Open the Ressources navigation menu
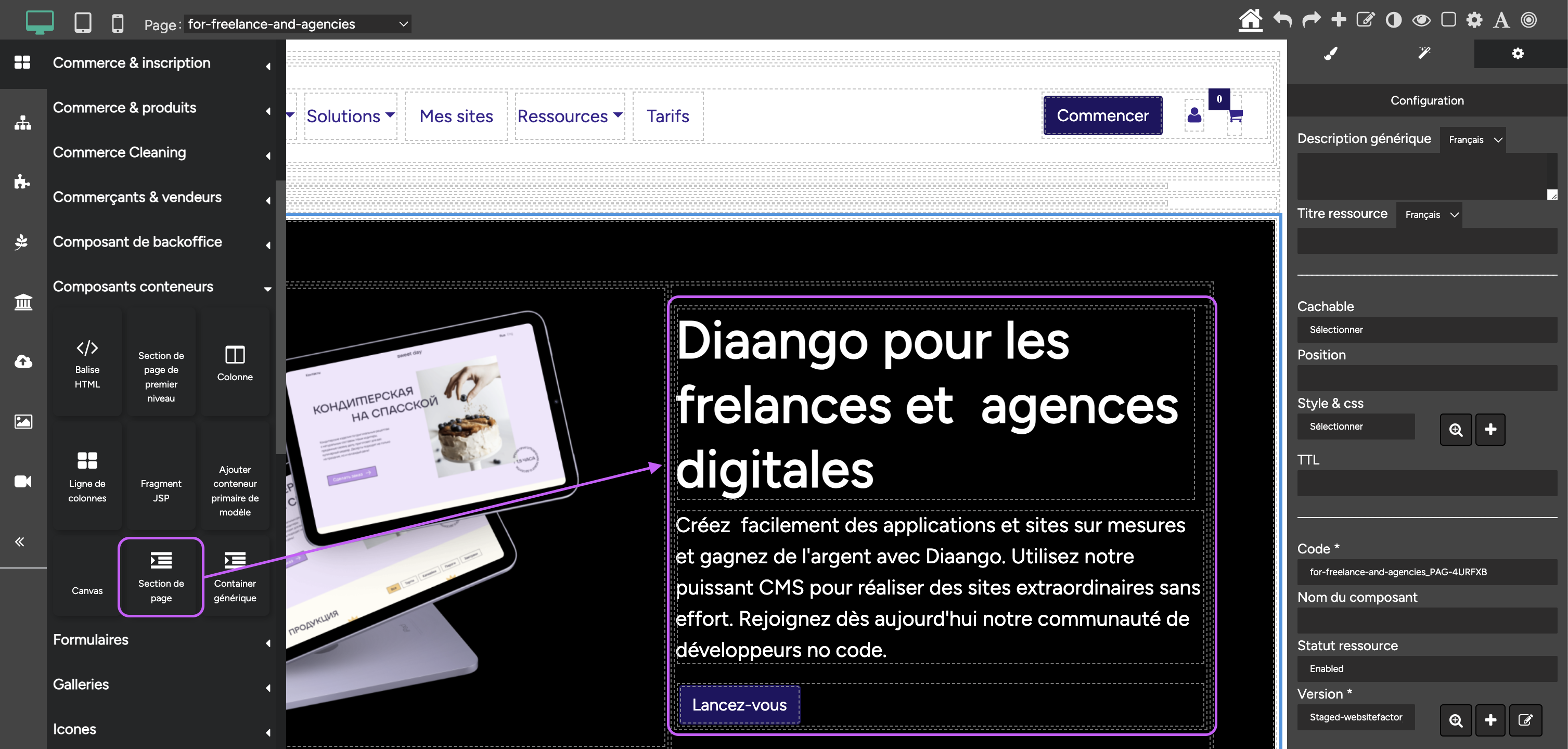1568x749 pixels. (x=570, y=116)
